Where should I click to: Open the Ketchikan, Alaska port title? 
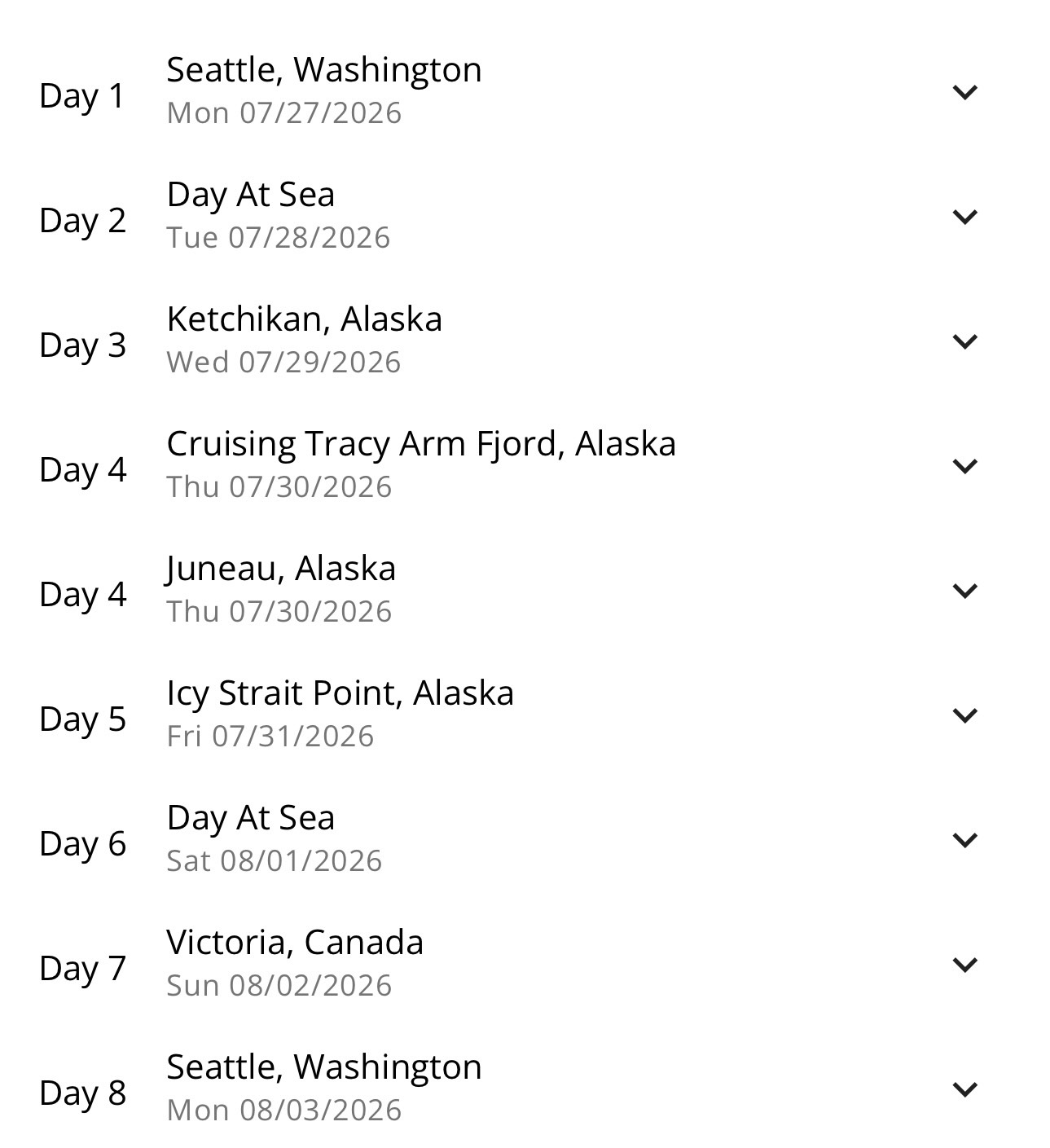[x=304, y=319]
